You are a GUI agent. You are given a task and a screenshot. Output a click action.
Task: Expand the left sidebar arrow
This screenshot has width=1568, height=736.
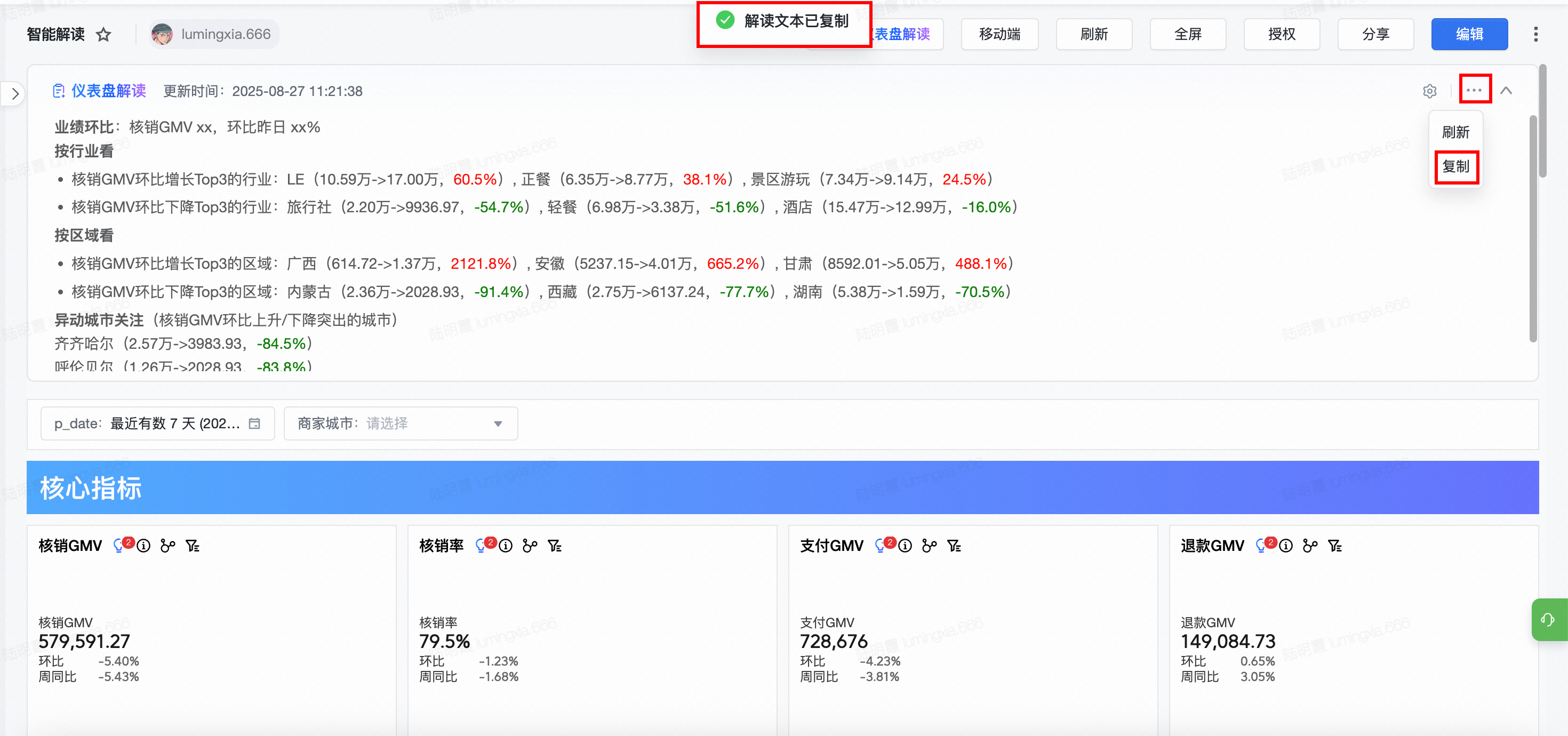[x=14, y=94]
